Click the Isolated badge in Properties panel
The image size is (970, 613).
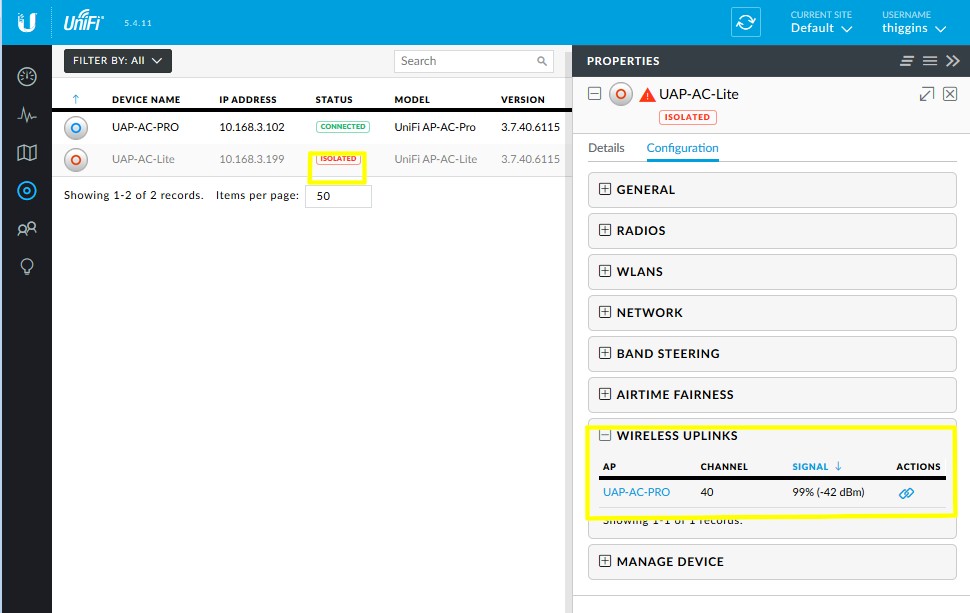tap(687, 118)
